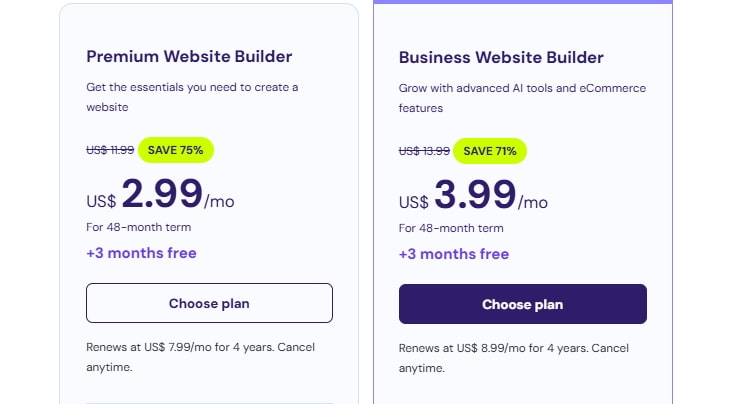This screenshot has height=404, width=754.
Task: Click the SAVE 71% badge
Action: click(489, 151)
